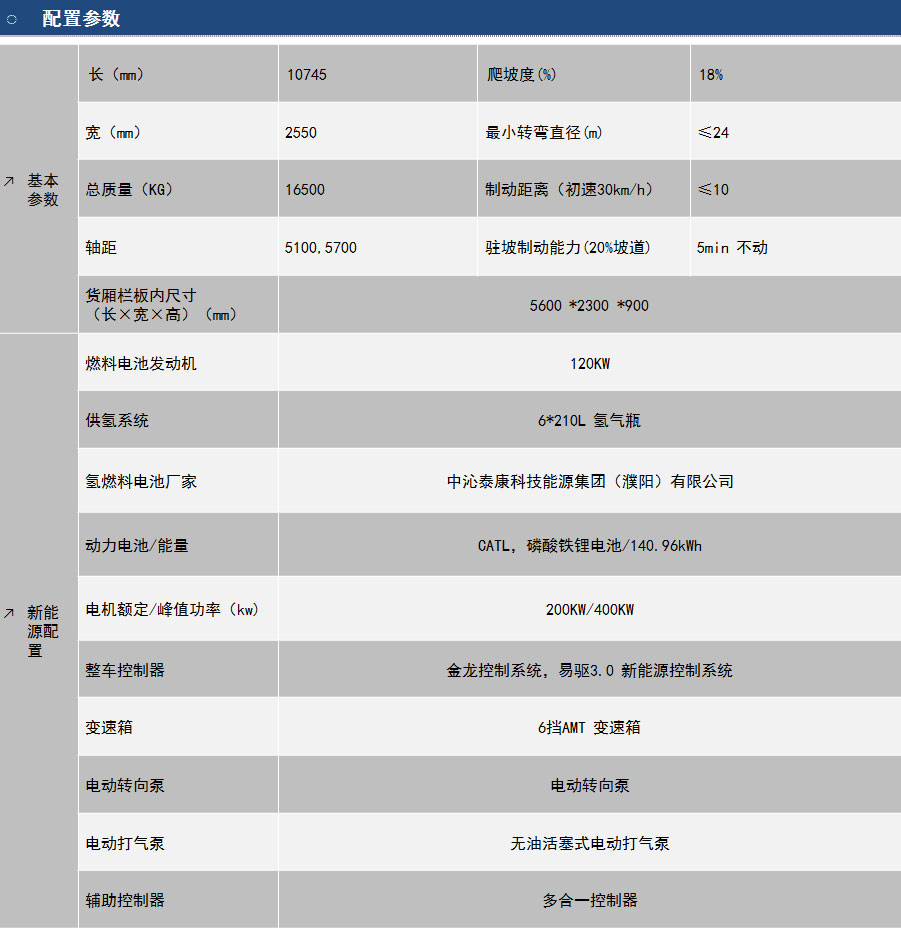Viewport: 901px width, 950px height.
Task: Click the arrow icon next to 新能源配置
Action: tap(9, 613)
